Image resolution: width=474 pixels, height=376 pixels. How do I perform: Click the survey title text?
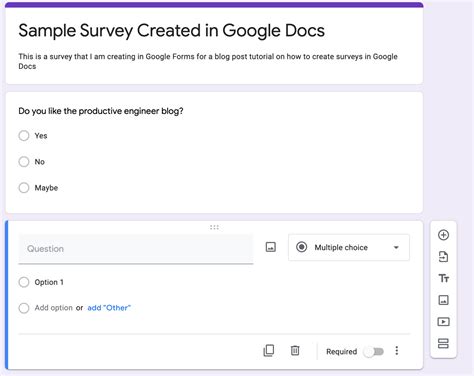(171, 31)
